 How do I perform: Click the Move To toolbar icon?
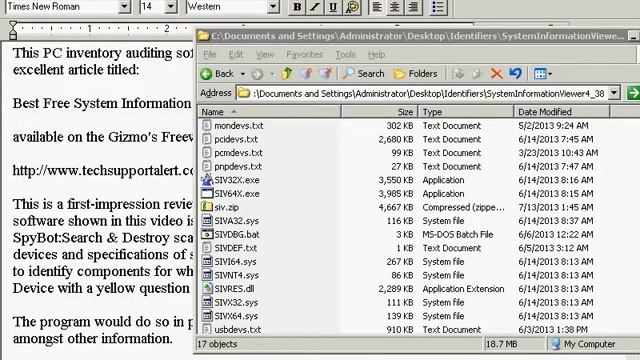(x=306, y=73)
